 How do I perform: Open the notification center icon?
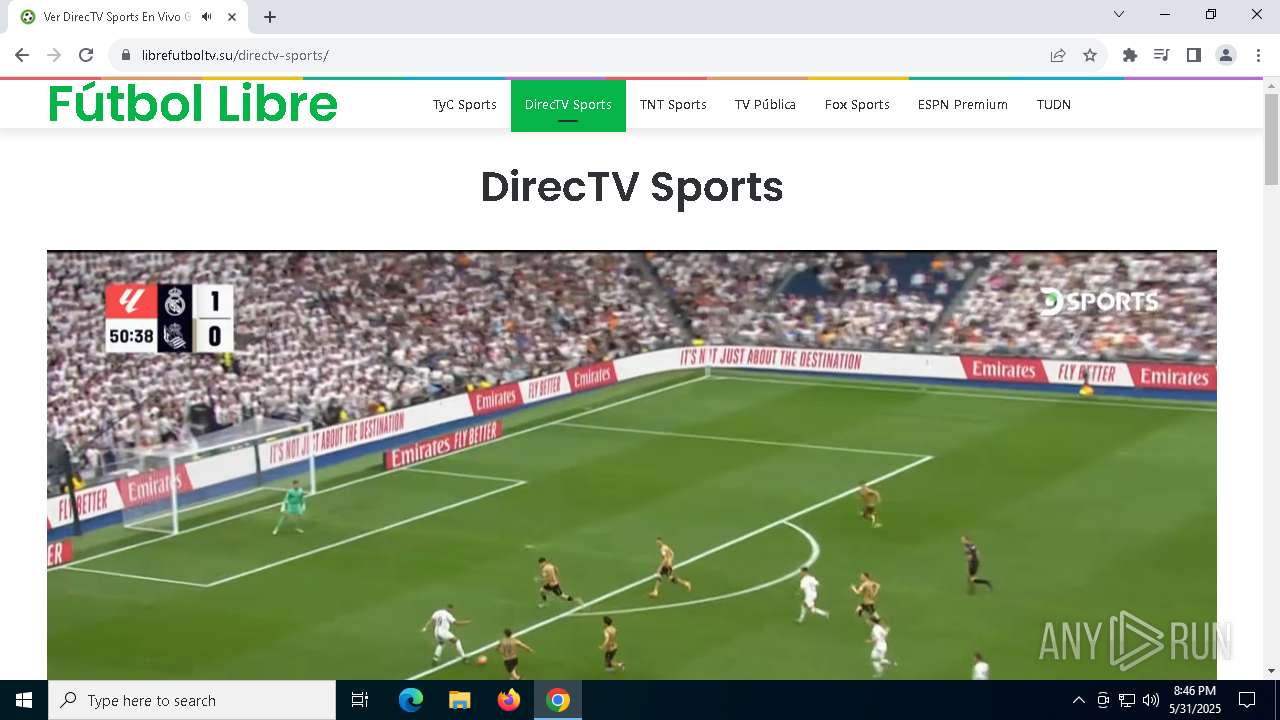pos(1247,700)
